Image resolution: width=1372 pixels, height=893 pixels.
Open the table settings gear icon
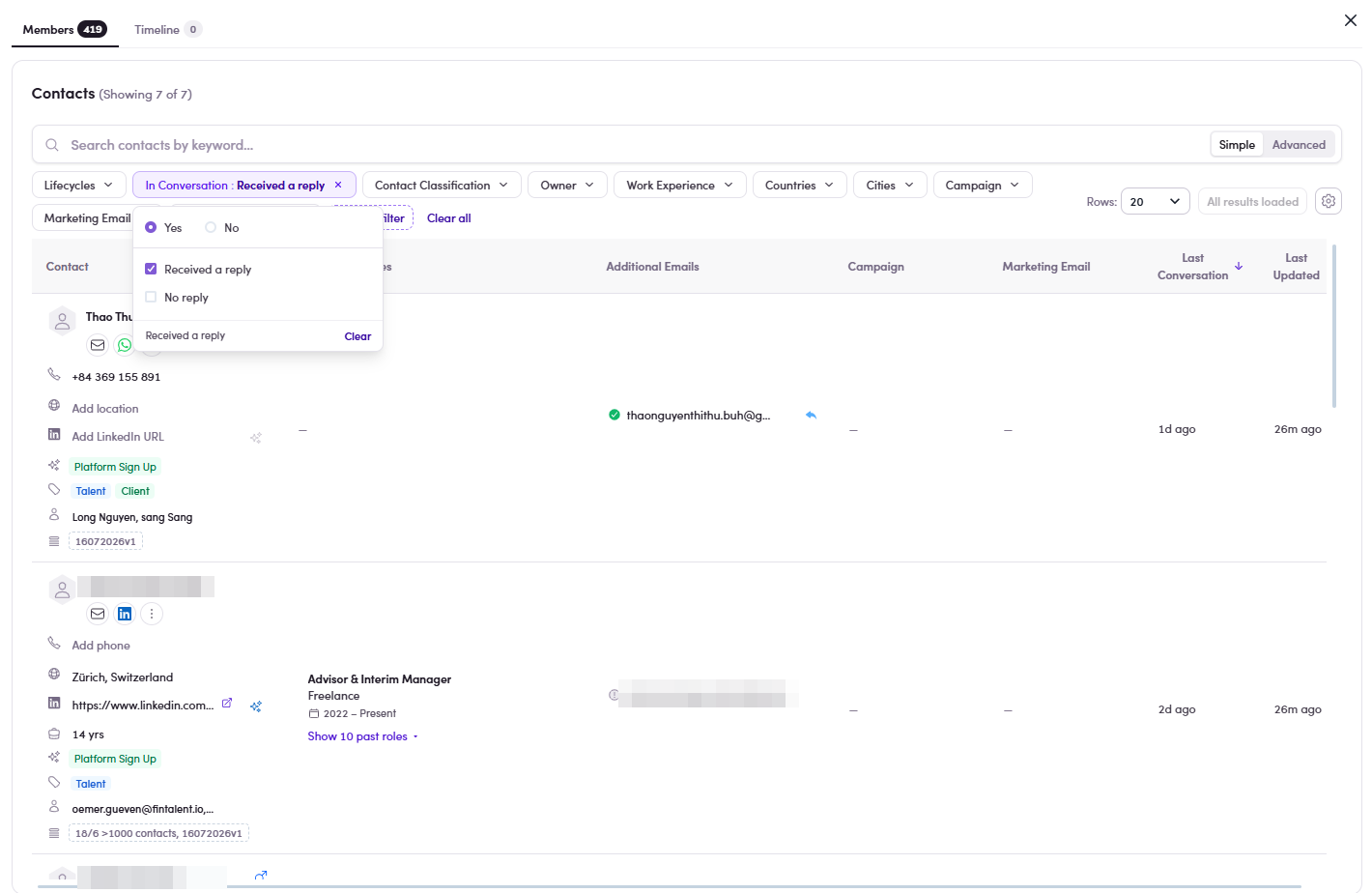(x=1329, y=201)
